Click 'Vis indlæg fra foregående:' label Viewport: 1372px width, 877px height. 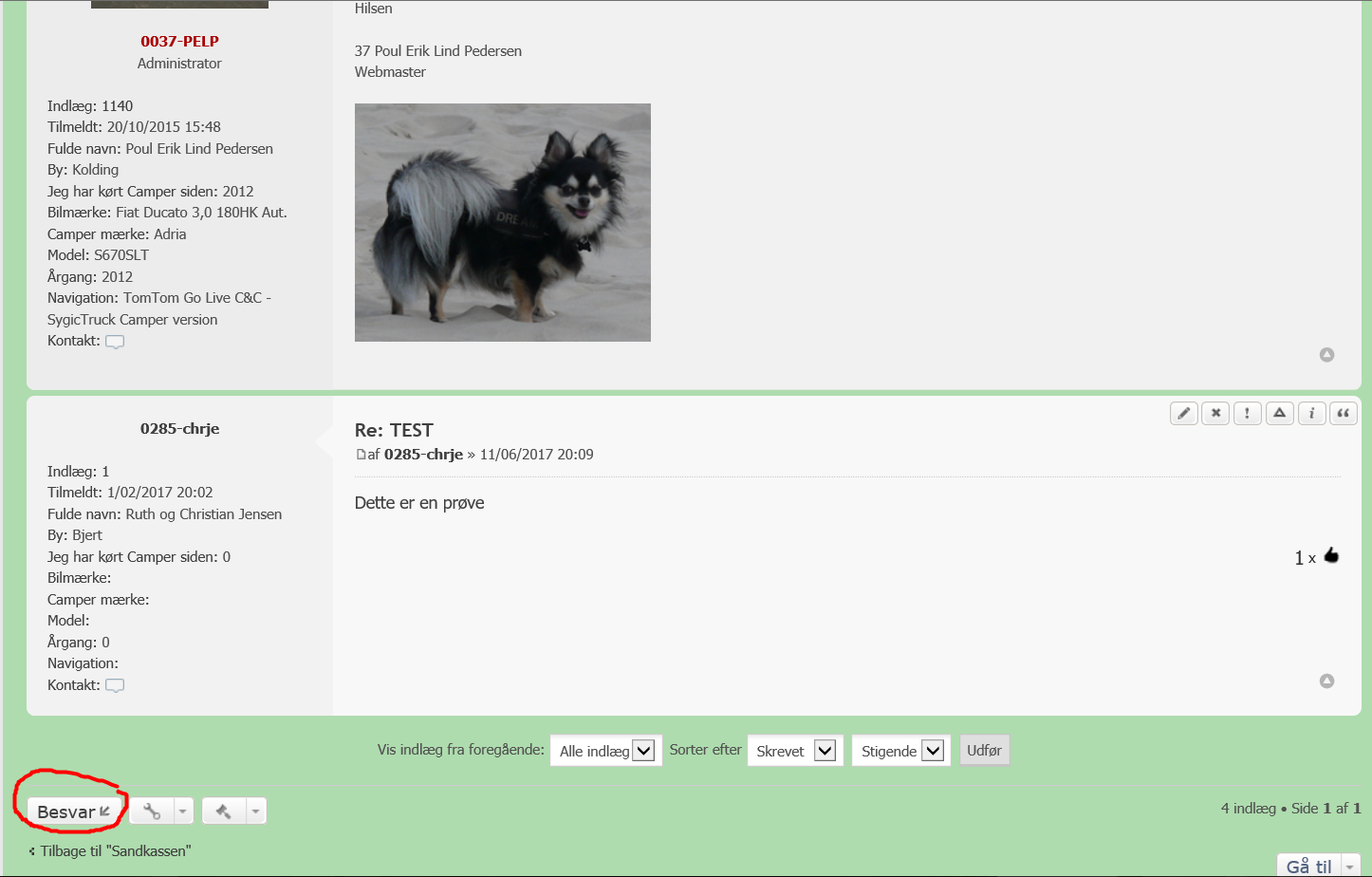click(x=461, y=750)
